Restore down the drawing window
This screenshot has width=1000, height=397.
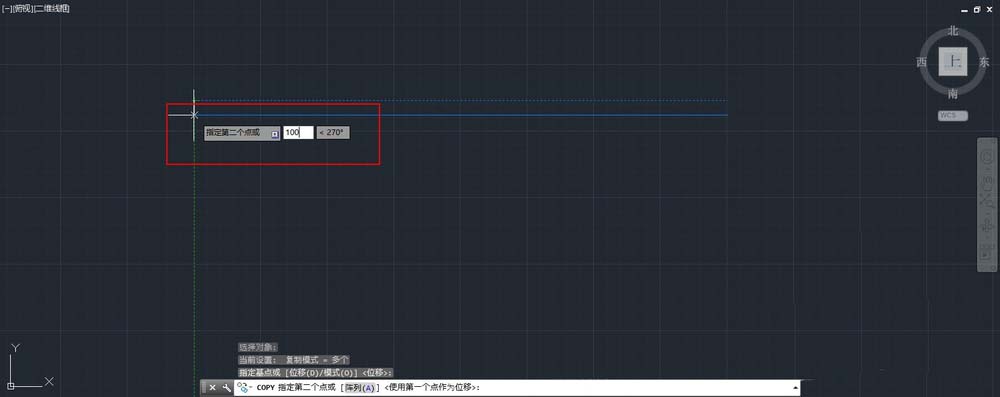coord(976,9)
